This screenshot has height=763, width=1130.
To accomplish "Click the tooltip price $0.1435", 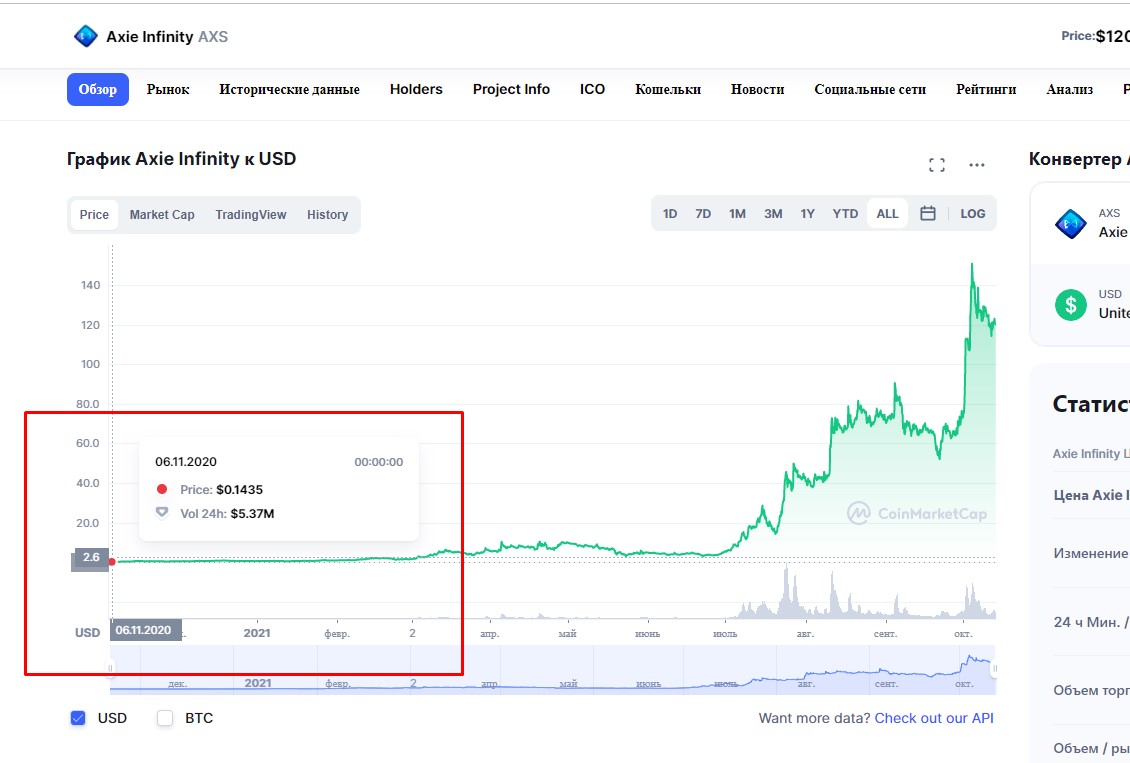I will (x=239, y=489).
